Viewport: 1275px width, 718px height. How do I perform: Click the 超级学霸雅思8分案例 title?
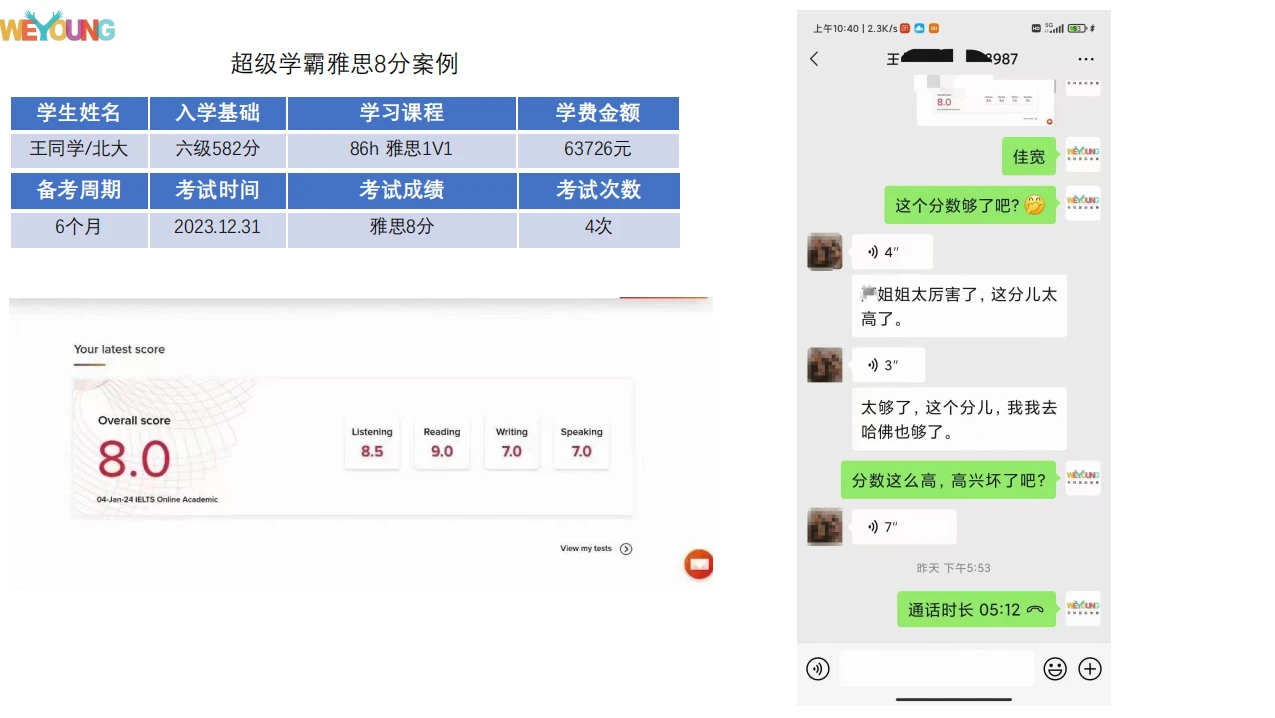point(345,64)
